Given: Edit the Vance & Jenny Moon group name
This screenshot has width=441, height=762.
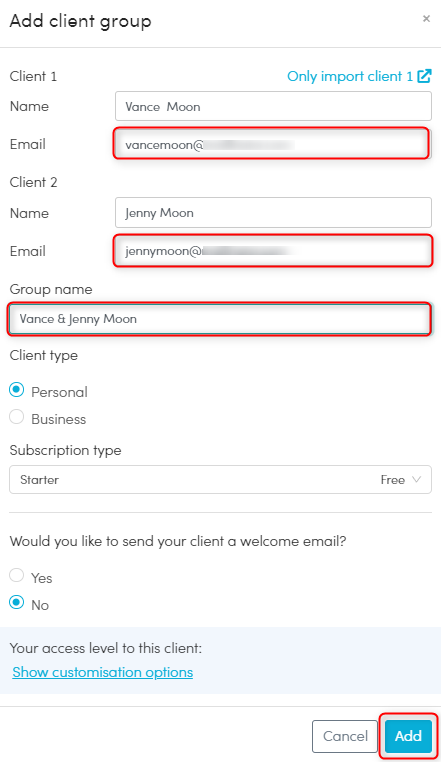Looking at the screenshot, I should [220, 319].
